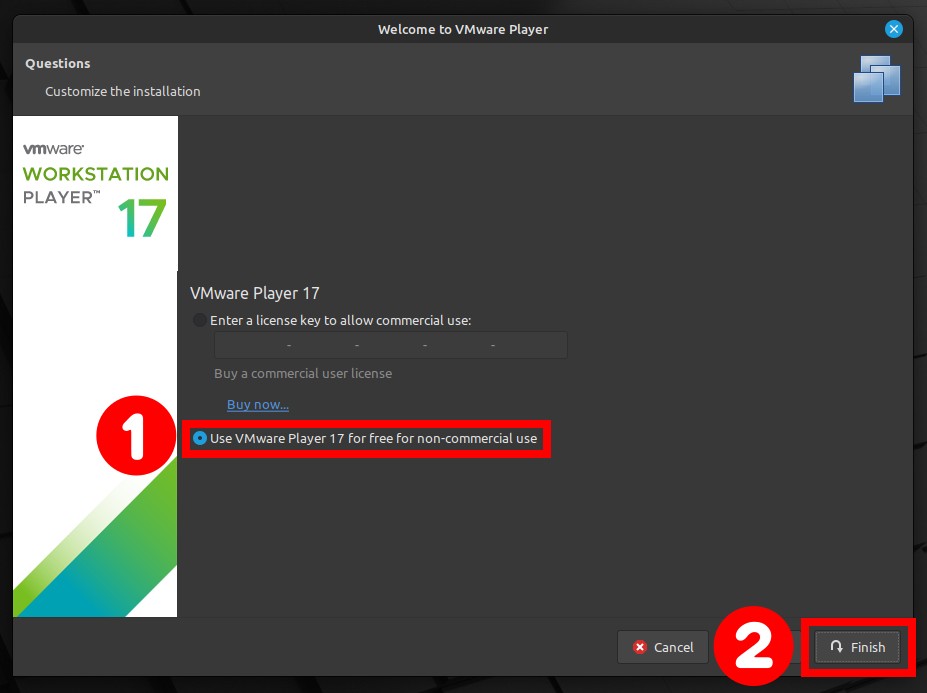927x693 pixels.
Task: Click the 'Questions' heading
Action: [x=57, y=63]
